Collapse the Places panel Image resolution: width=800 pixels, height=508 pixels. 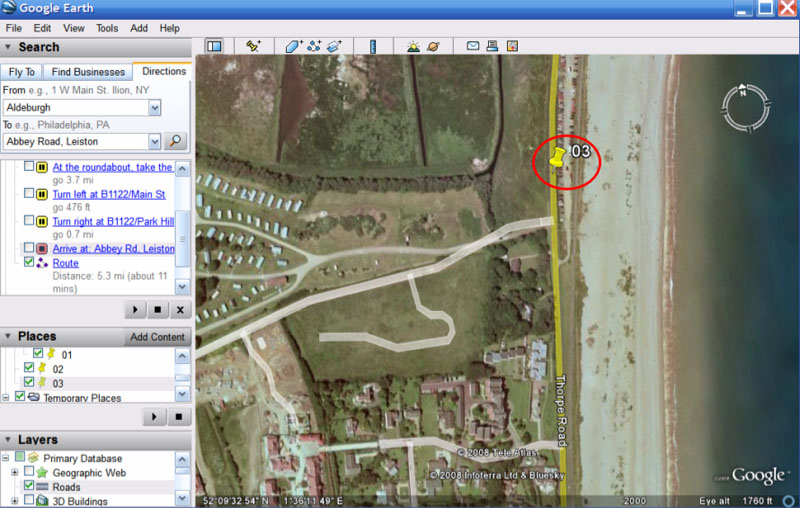click(x=8, y=336)
